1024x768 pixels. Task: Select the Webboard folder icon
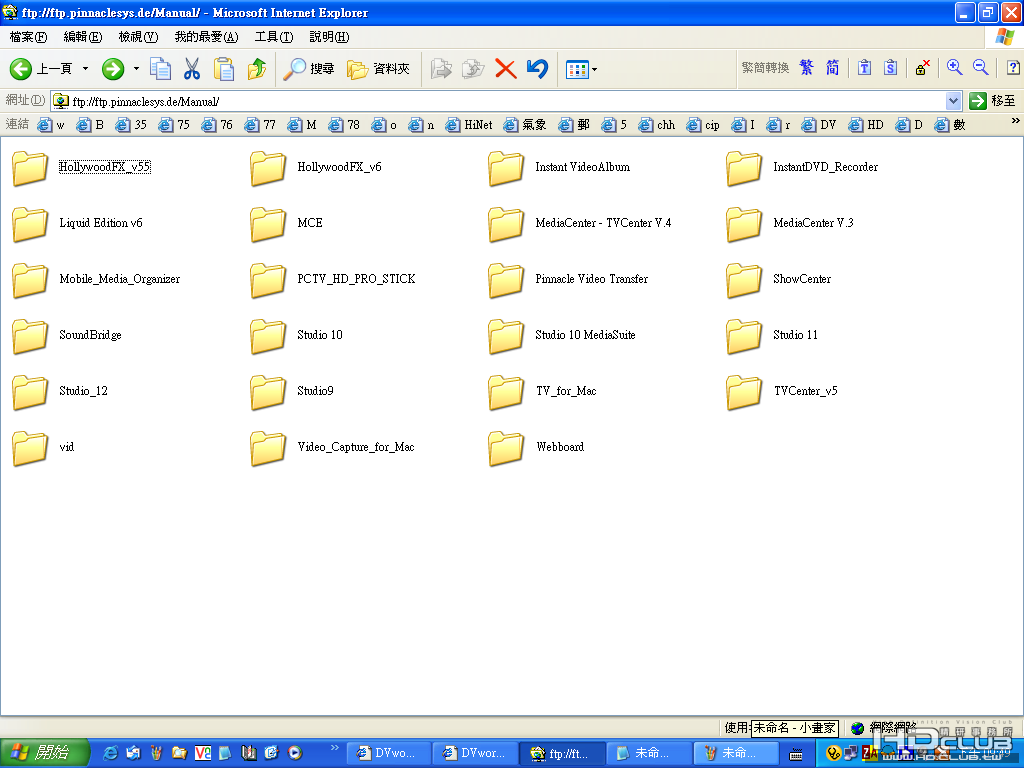coord(506,448)
